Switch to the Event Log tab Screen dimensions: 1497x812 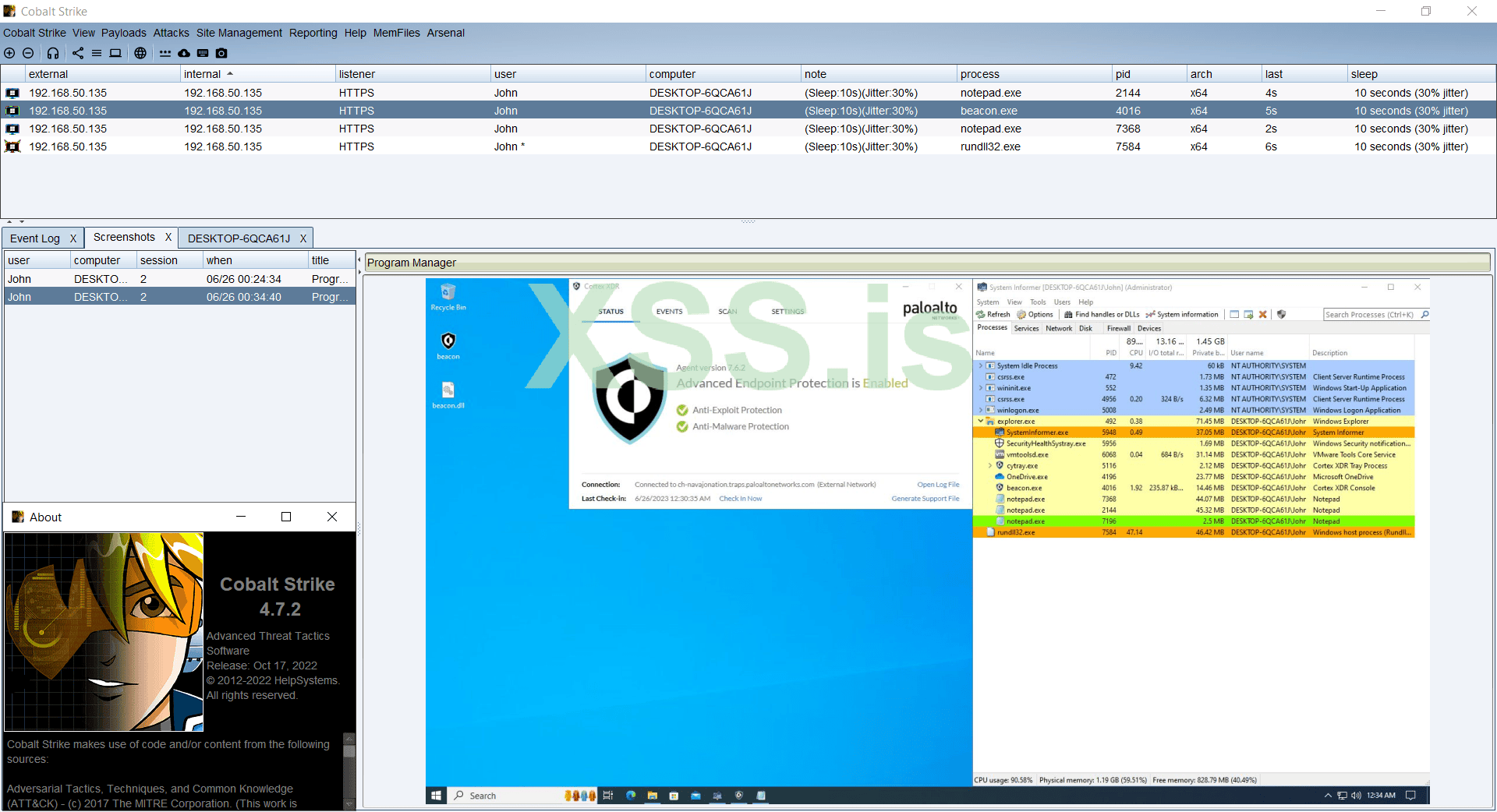point(35,238)
